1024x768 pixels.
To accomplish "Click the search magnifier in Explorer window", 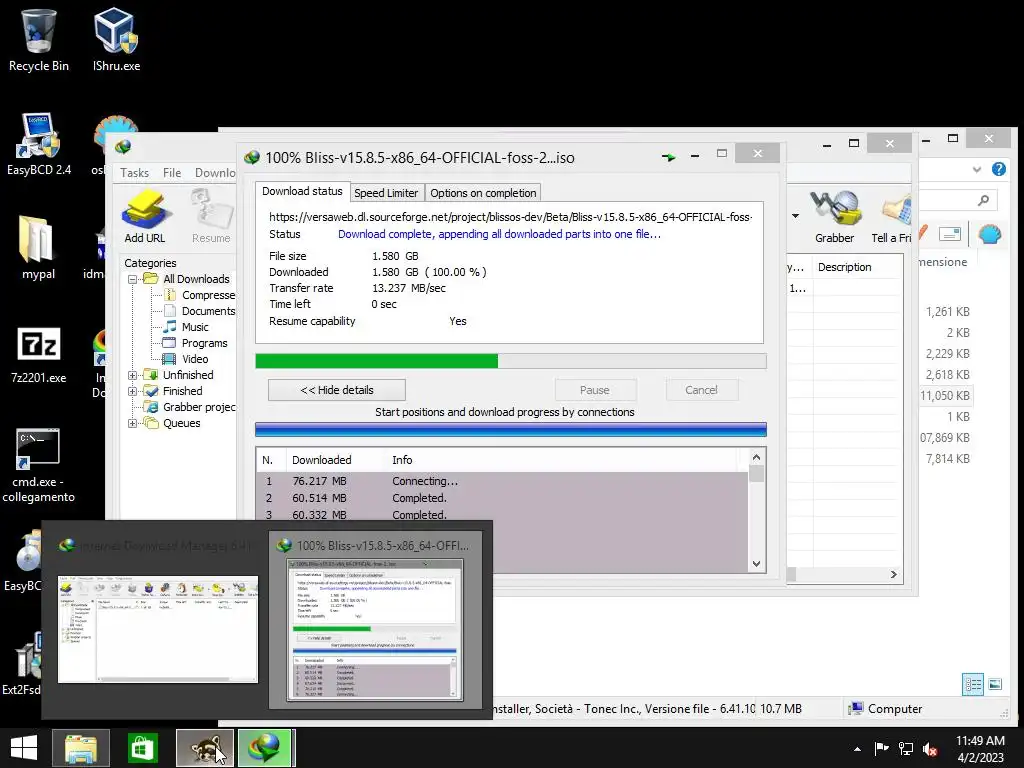I will [x=983, y=200].
